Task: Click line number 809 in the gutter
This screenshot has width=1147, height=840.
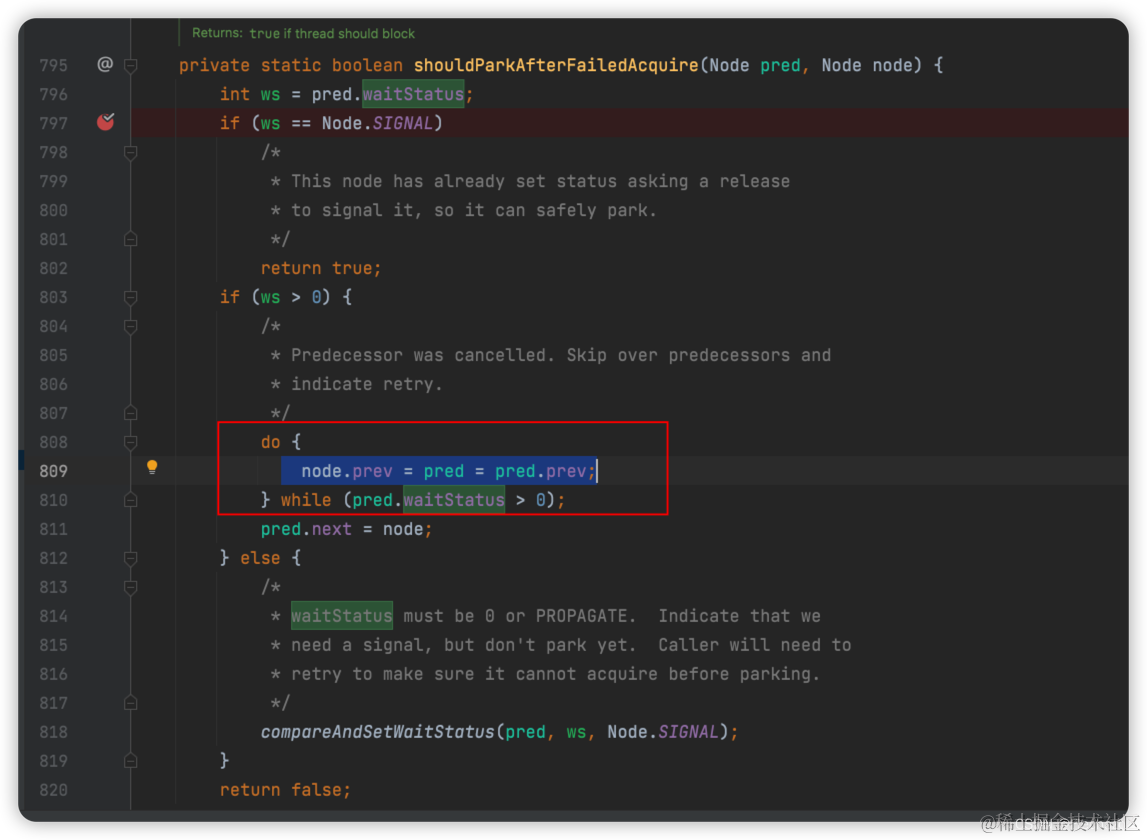Action: 53,471
